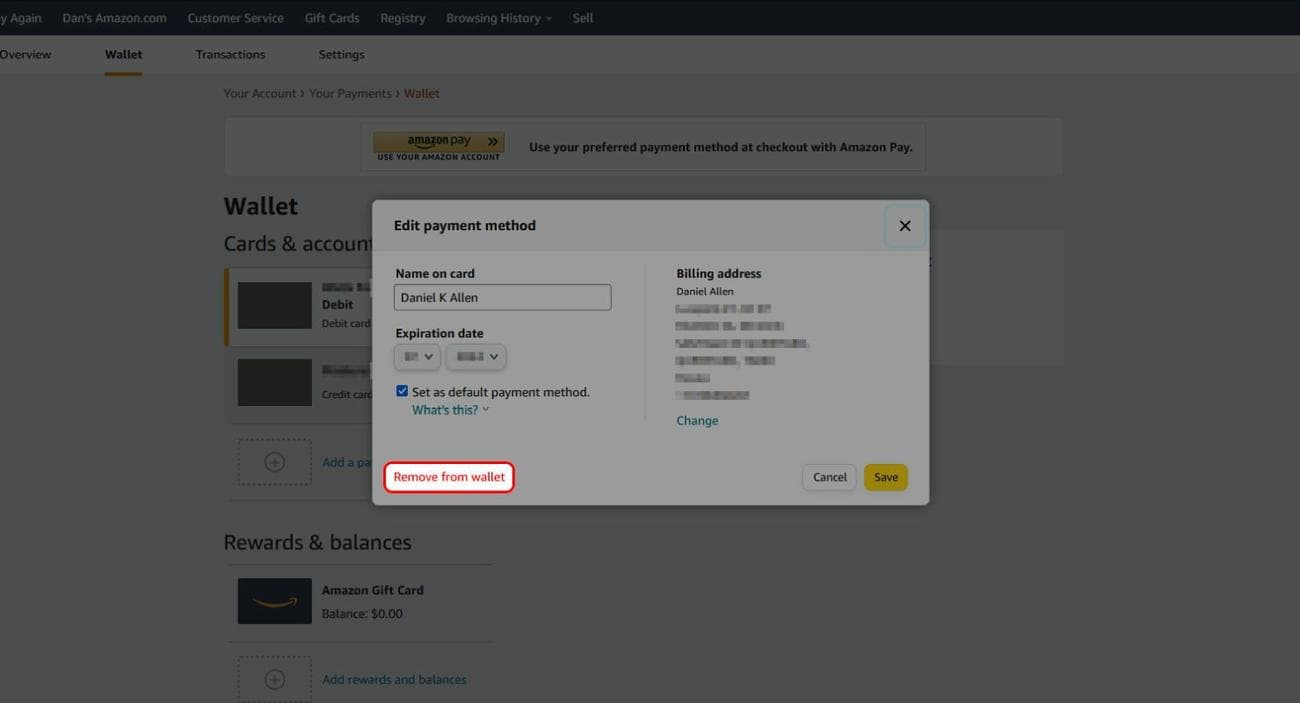Select the Credit card thumbnail
The image size is (1300, 703).
point(274,382)
